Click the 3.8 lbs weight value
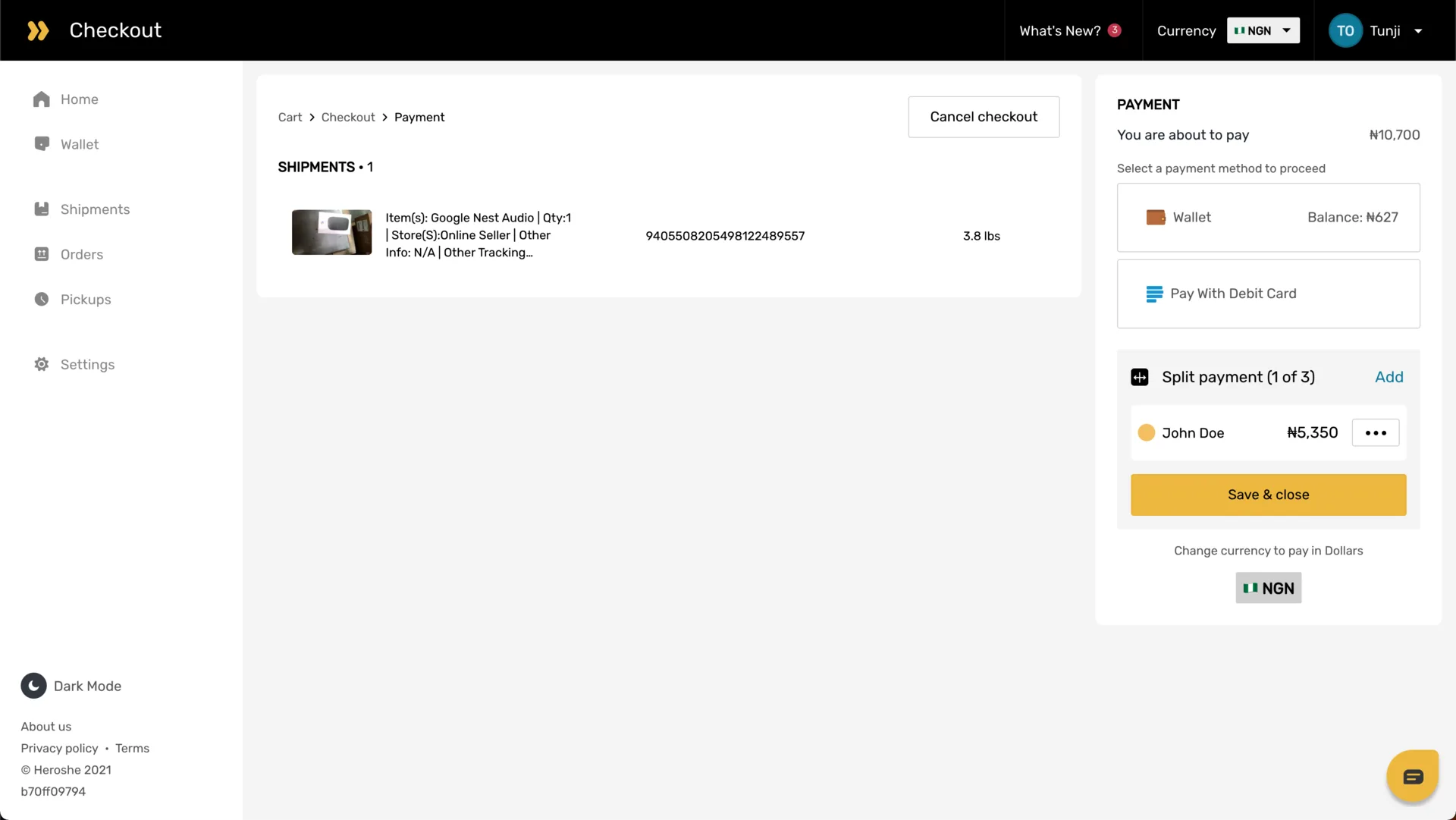 [x=981, y=236]
